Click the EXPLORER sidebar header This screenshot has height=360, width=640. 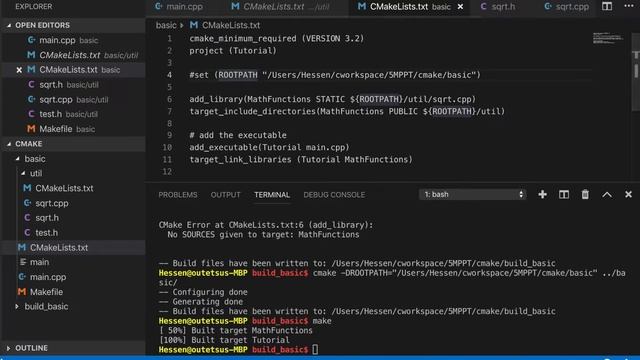33,7
